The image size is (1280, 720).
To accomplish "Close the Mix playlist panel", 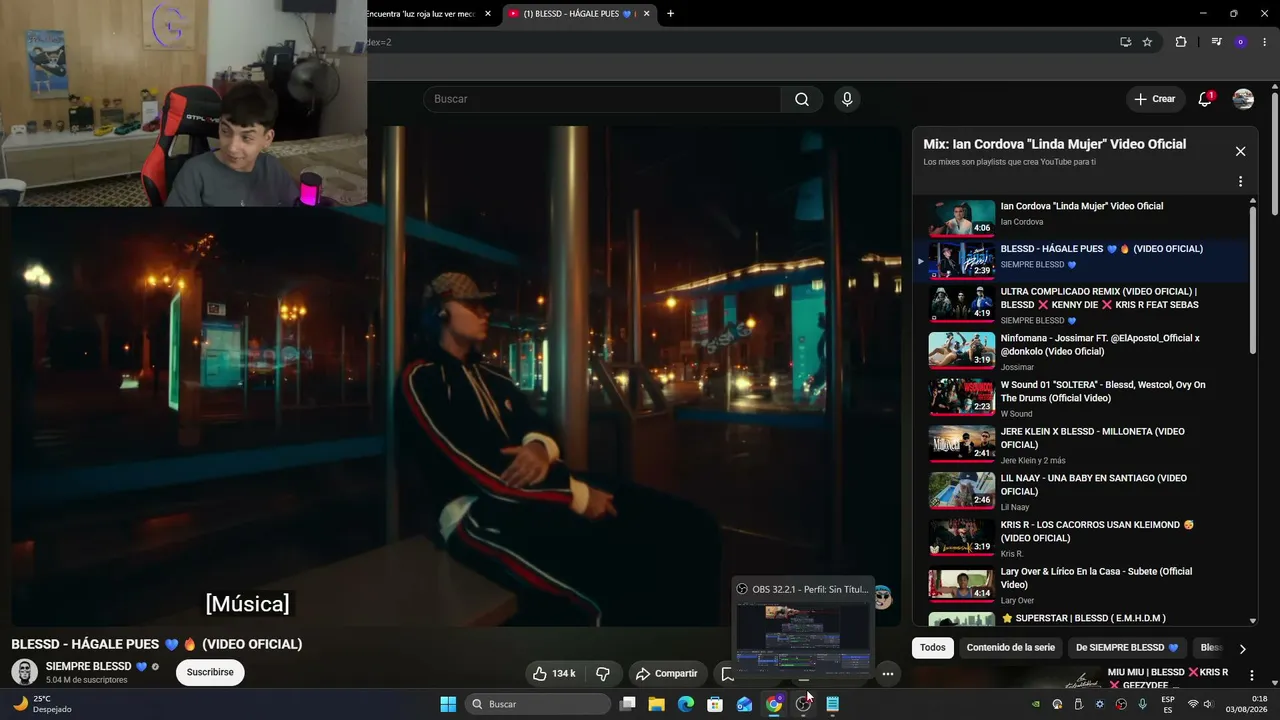I will [x=1240, y=151].
